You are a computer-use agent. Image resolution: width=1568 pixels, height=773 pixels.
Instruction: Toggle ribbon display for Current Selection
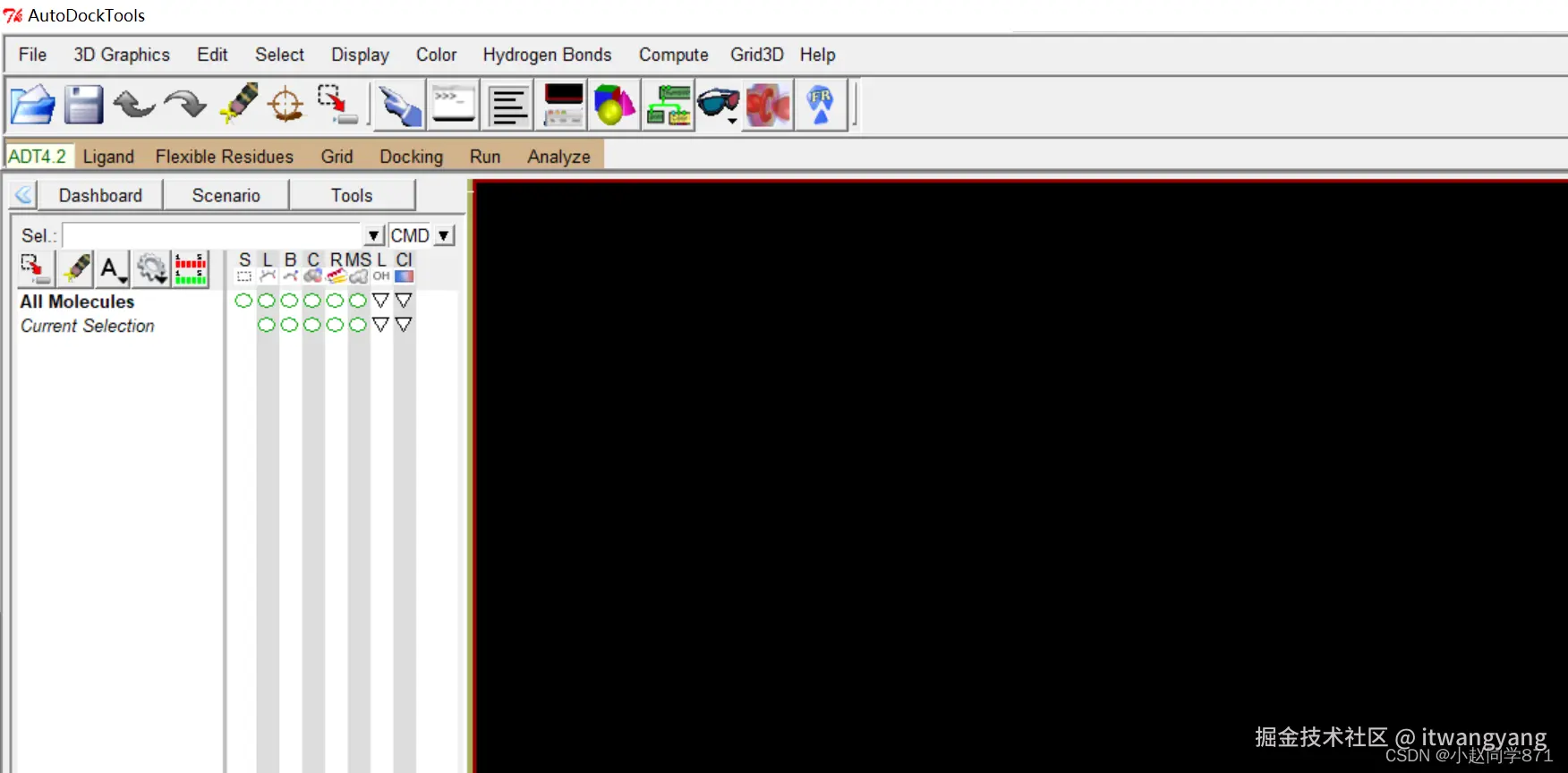pyautogui.click(x=335, y=325)
